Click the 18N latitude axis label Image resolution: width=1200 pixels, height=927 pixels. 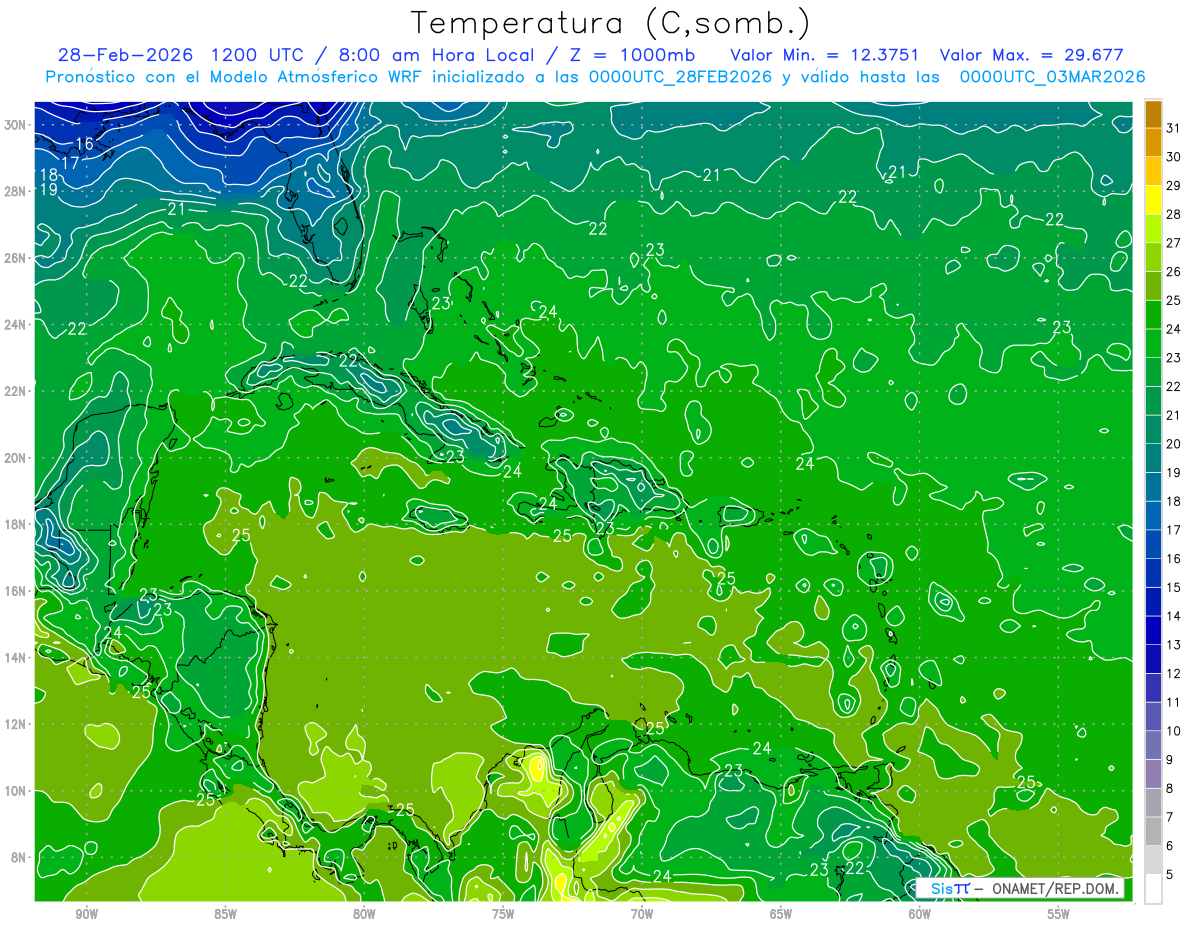(x=15, y=524)
